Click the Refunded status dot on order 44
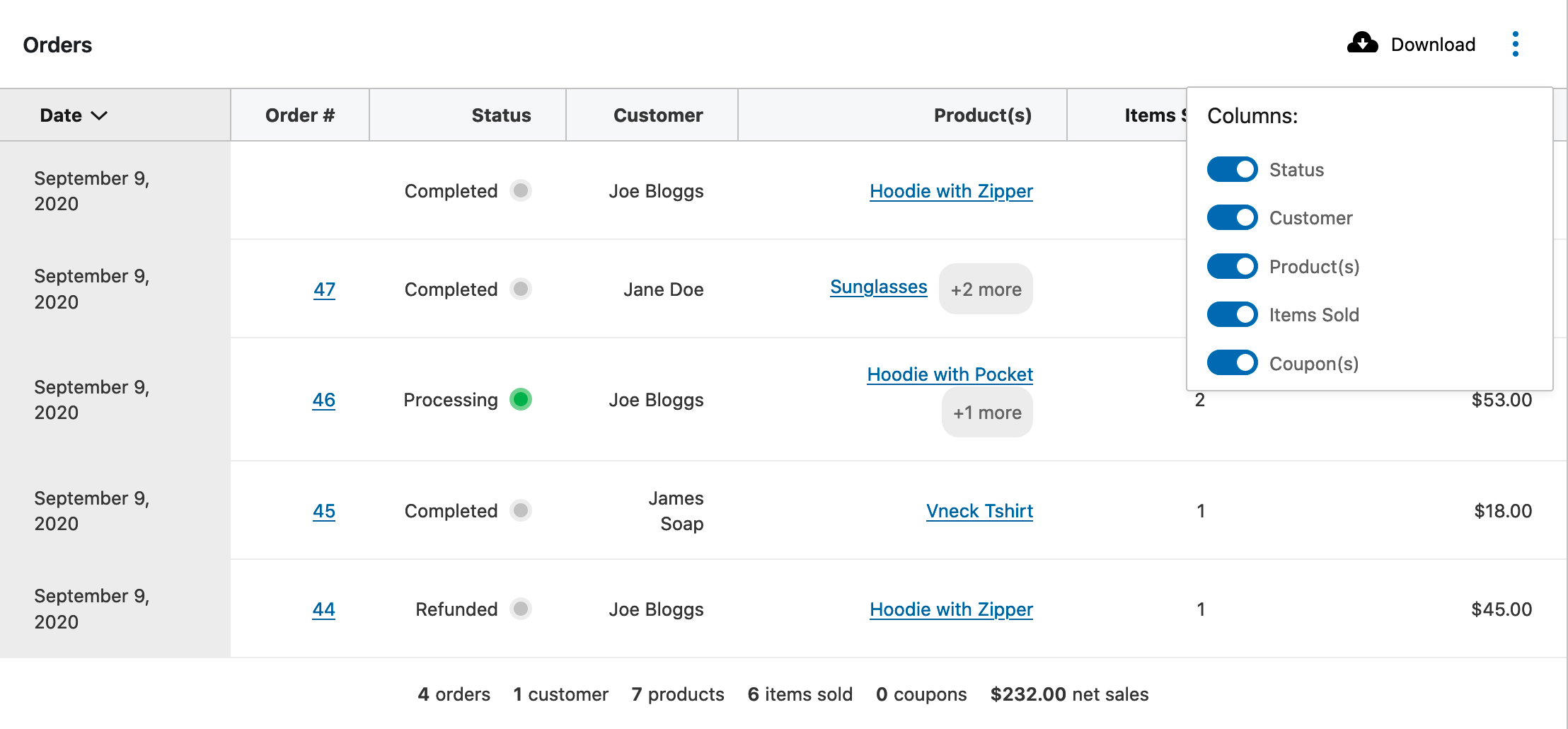This screenshot has height=729, width=1568. (521, 609)
